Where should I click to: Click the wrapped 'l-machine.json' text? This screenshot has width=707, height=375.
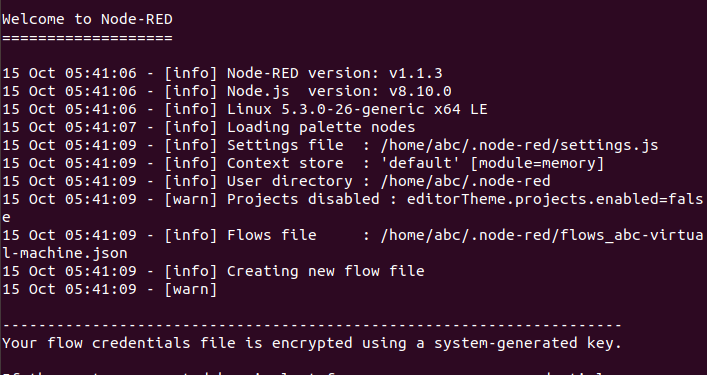64,254
